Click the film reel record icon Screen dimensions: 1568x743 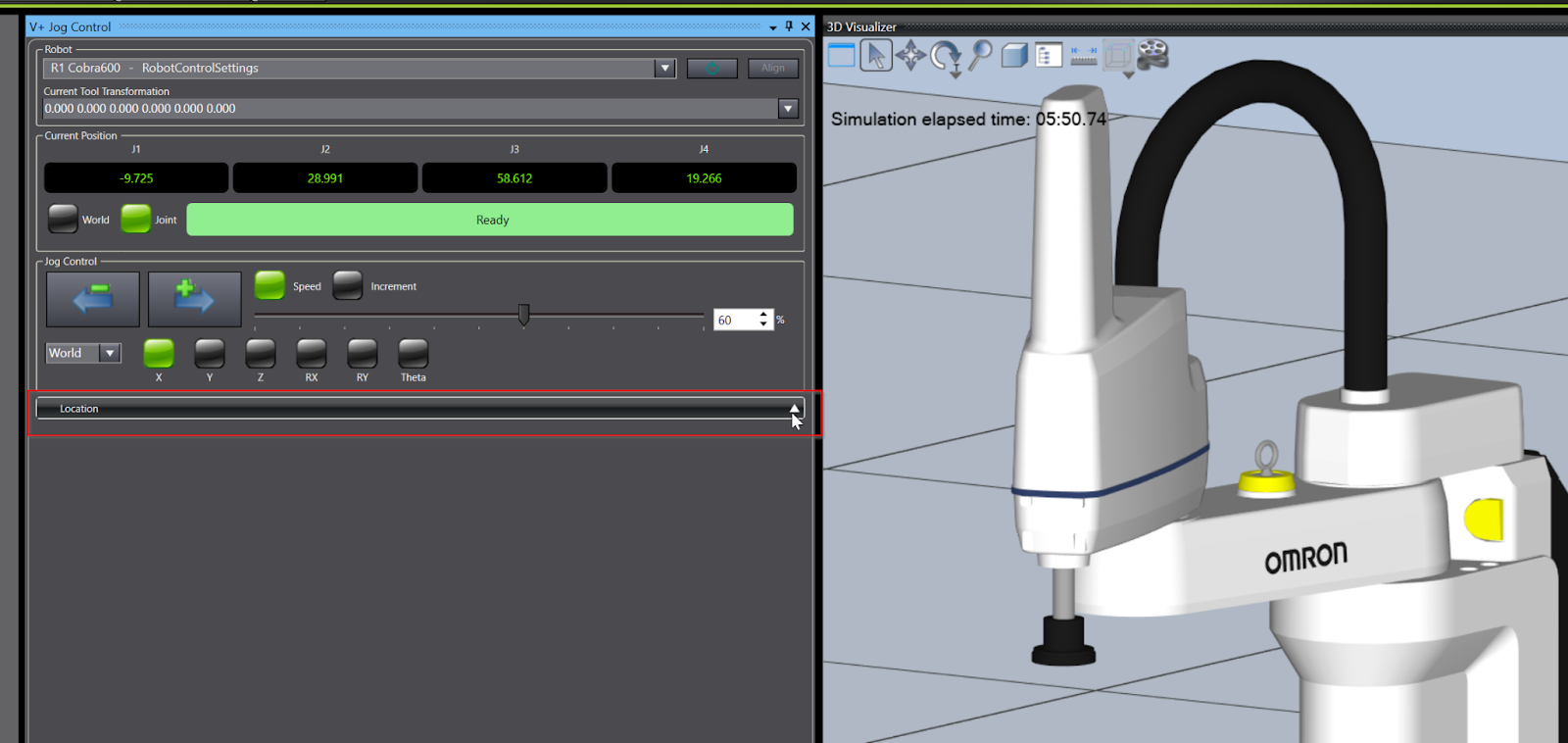coord(1153,55)
